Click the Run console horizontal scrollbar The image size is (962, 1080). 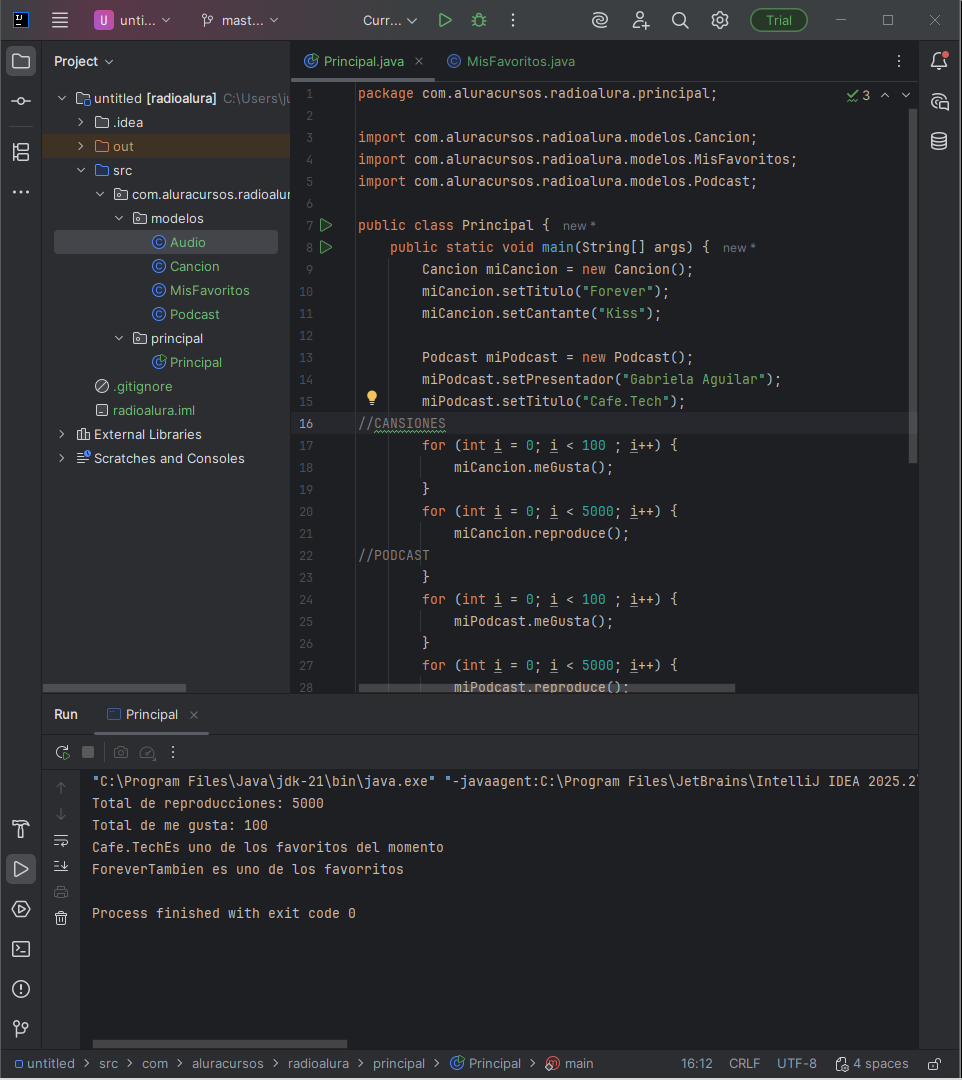click(220, 1044)
